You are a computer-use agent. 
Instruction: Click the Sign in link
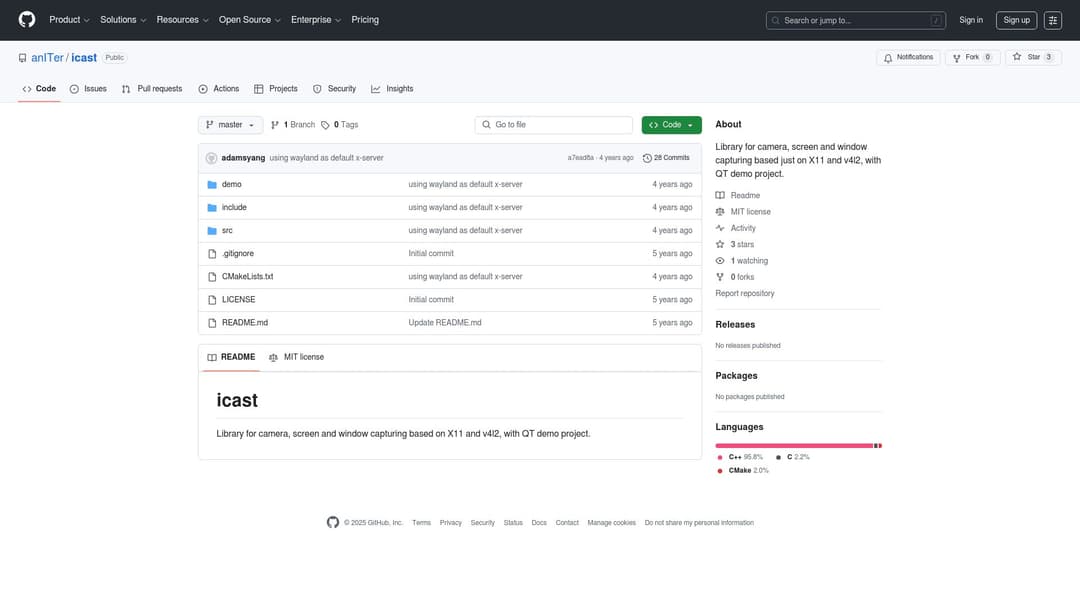coord(970,20)
